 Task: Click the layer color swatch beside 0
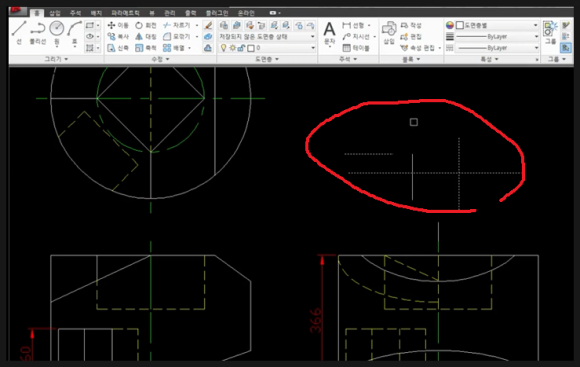click(251, 48)
